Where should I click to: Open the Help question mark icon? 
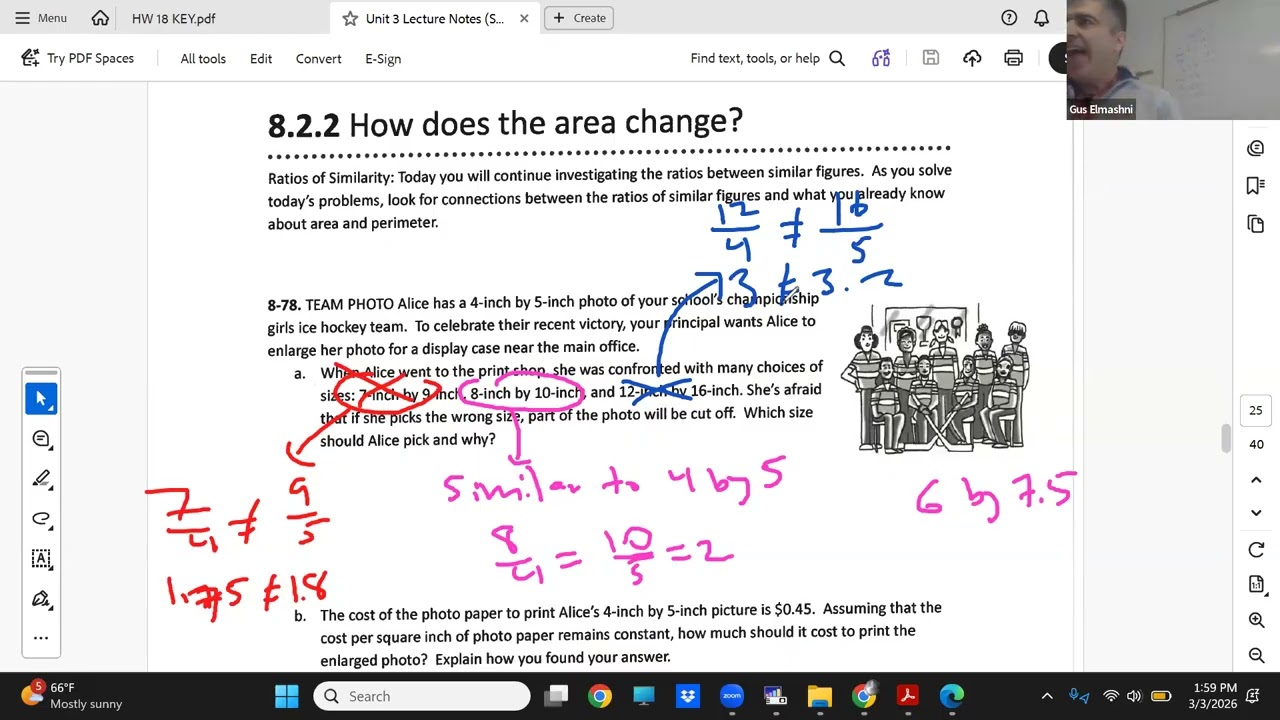pyautogui.click(x=1009, y=18)
